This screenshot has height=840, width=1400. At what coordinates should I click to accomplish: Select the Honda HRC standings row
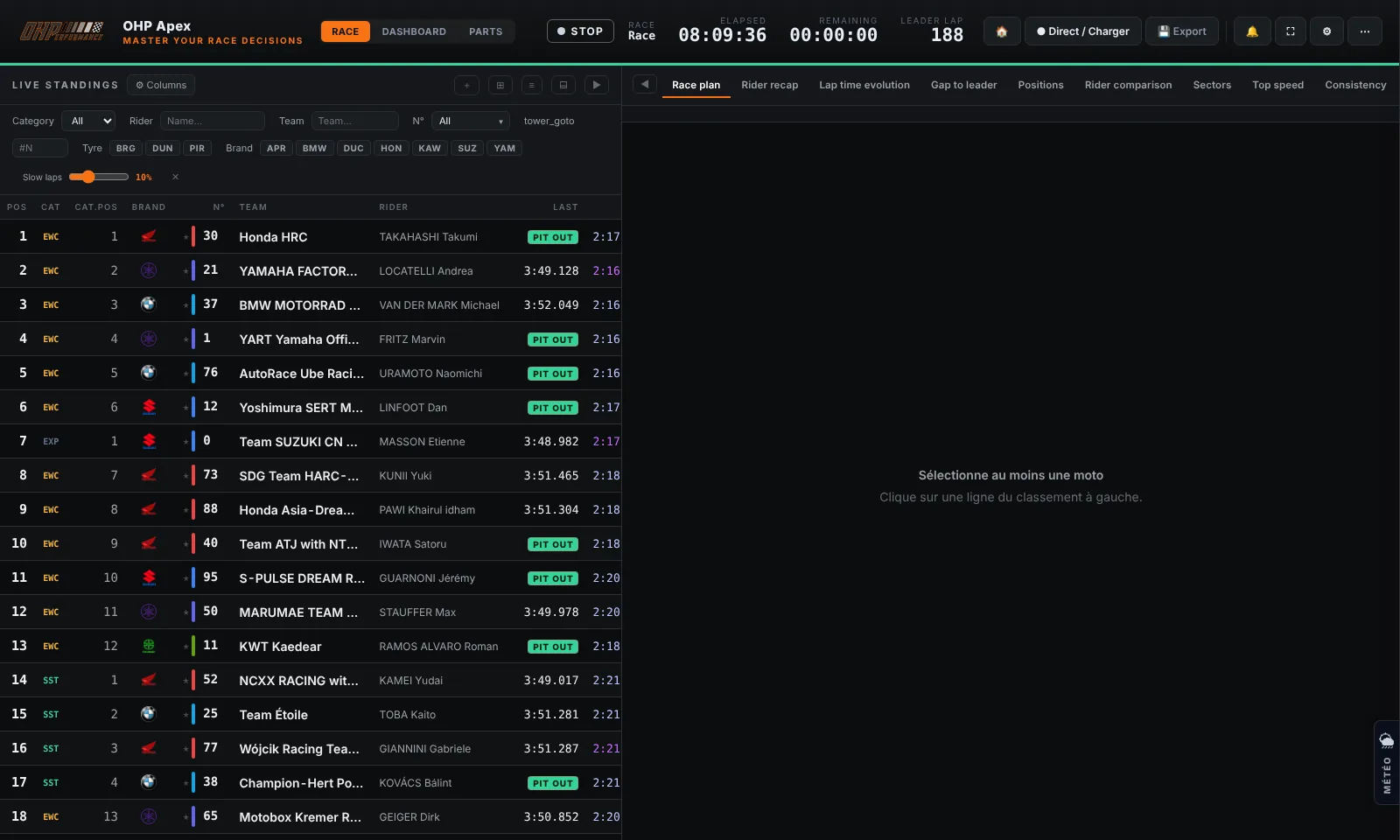tap(311, 236)
